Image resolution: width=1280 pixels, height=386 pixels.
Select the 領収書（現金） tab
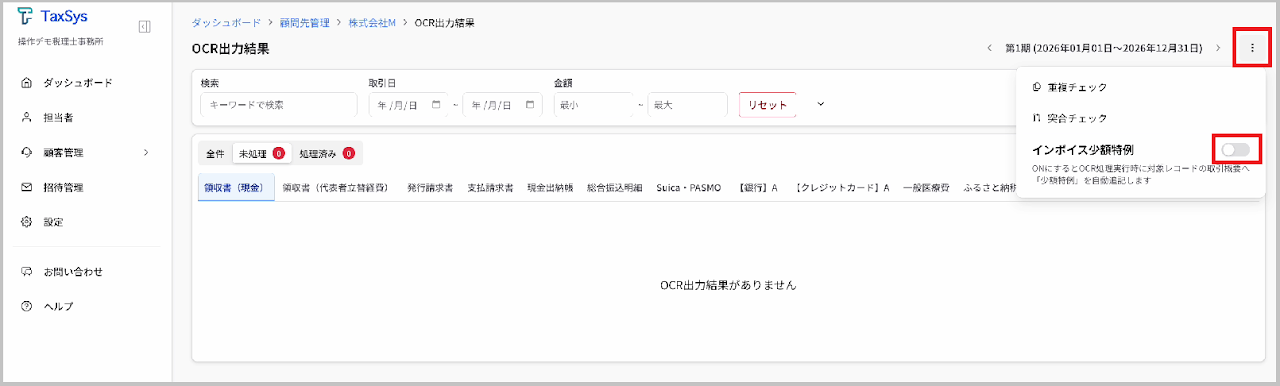(x=236, y=187)
